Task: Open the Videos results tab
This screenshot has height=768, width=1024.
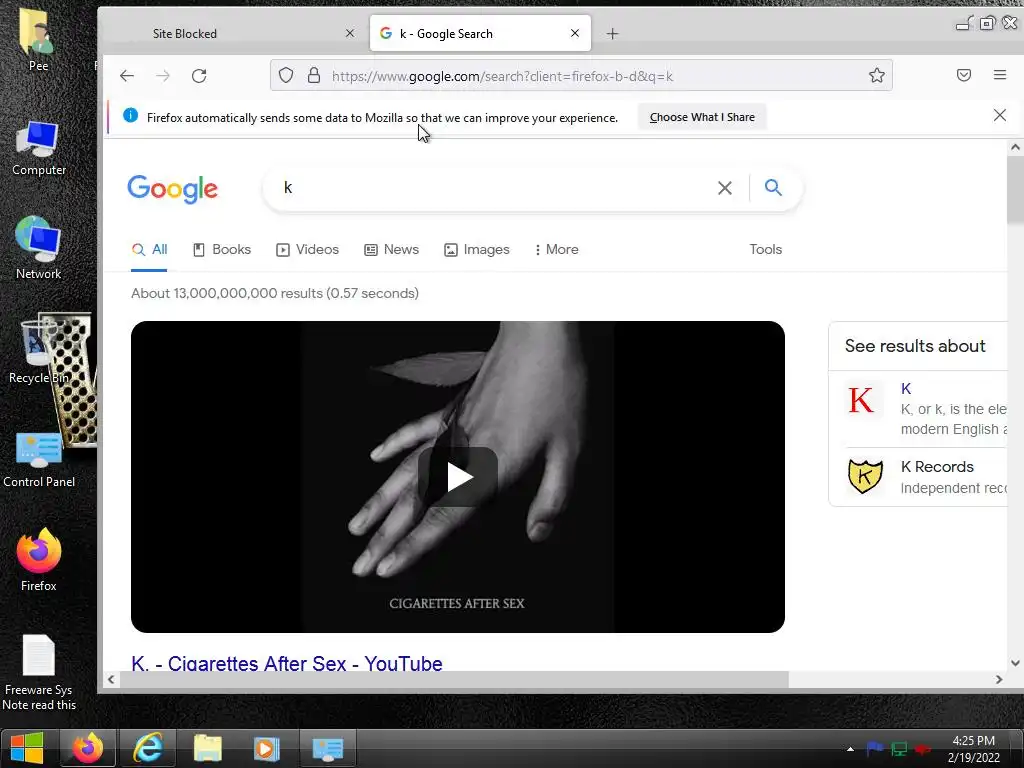Action: click(x=308, y=249)
